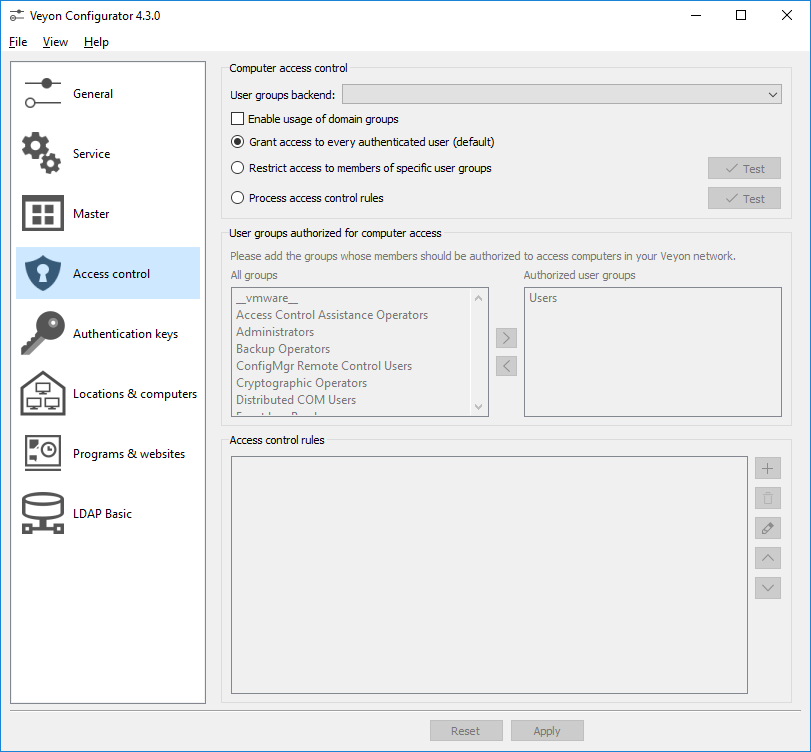Open the File menu

18,42
